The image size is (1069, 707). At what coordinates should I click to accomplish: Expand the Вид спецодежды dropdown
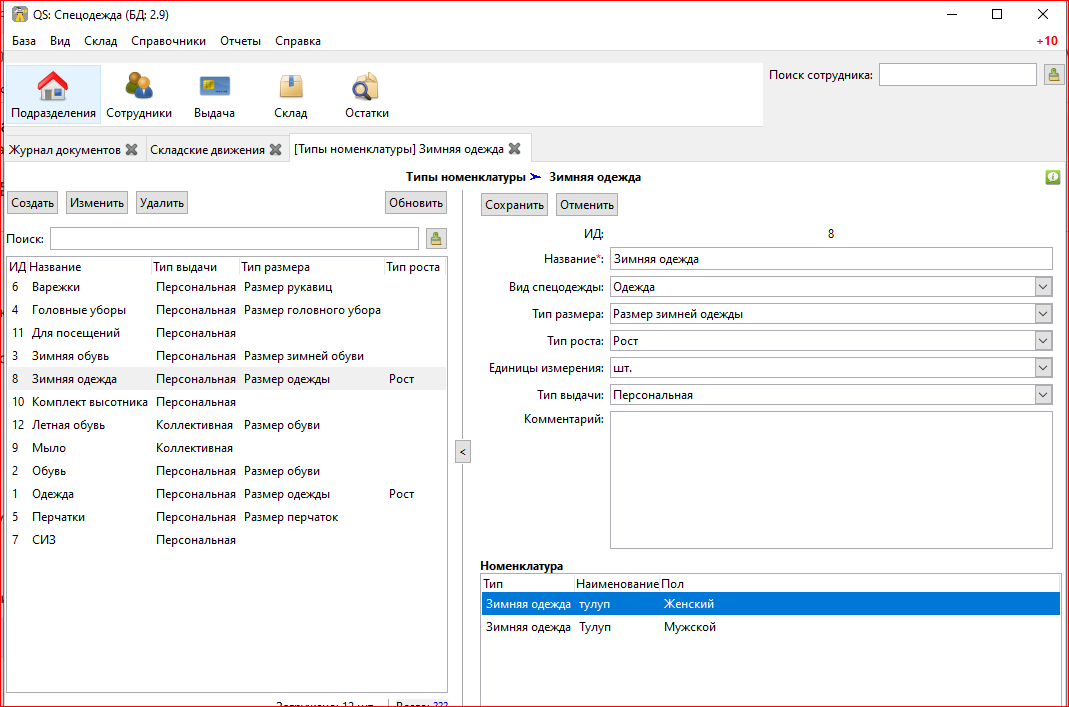point(1043,287)
